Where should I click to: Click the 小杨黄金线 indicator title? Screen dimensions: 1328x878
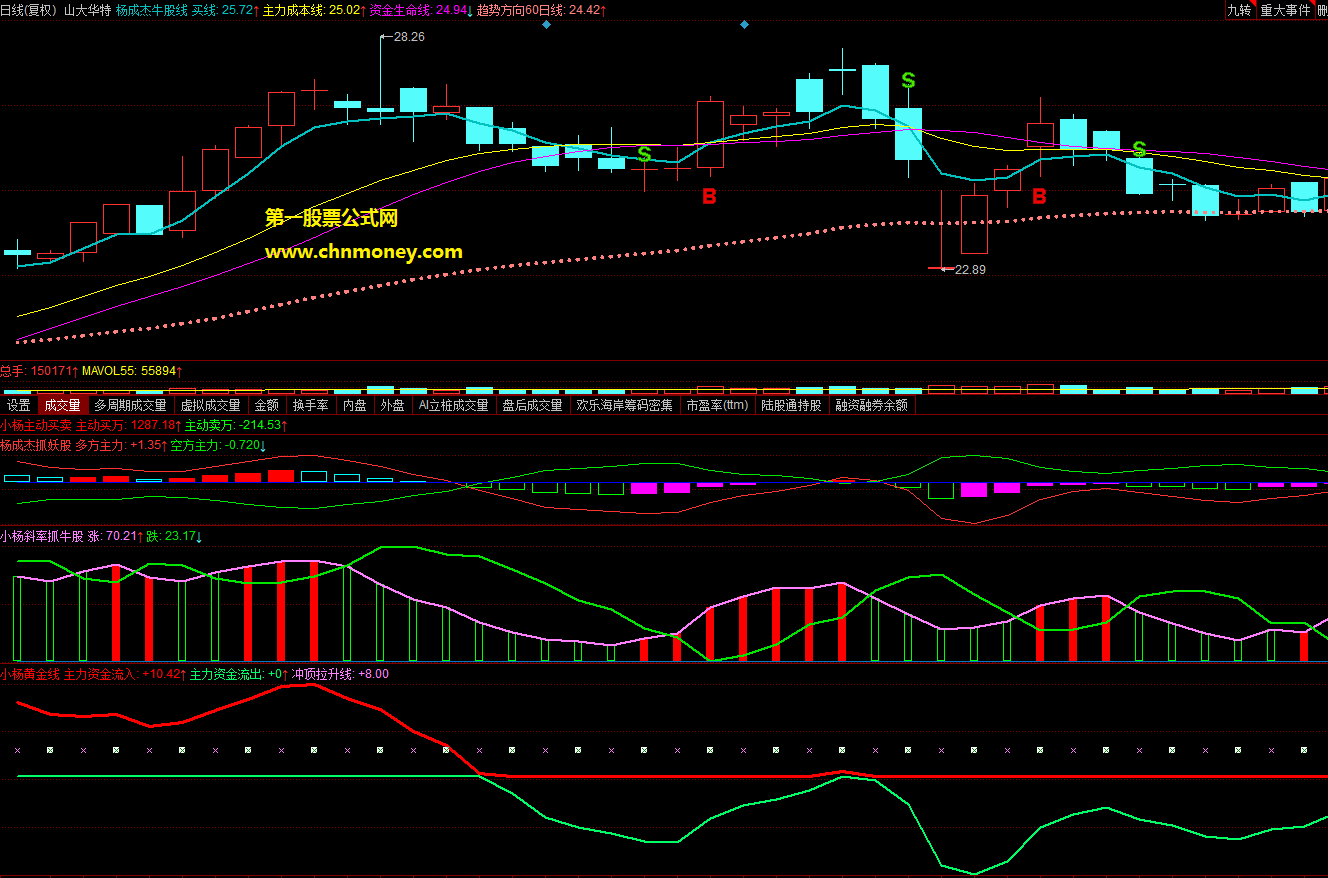(30, 674)
